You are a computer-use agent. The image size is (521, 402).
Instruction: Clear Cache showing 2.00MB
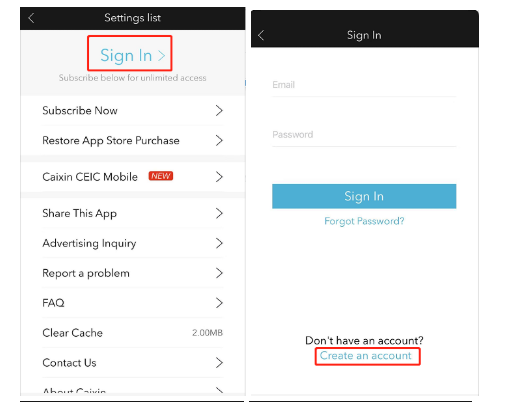pyautogui.click(x=132, y=333)
